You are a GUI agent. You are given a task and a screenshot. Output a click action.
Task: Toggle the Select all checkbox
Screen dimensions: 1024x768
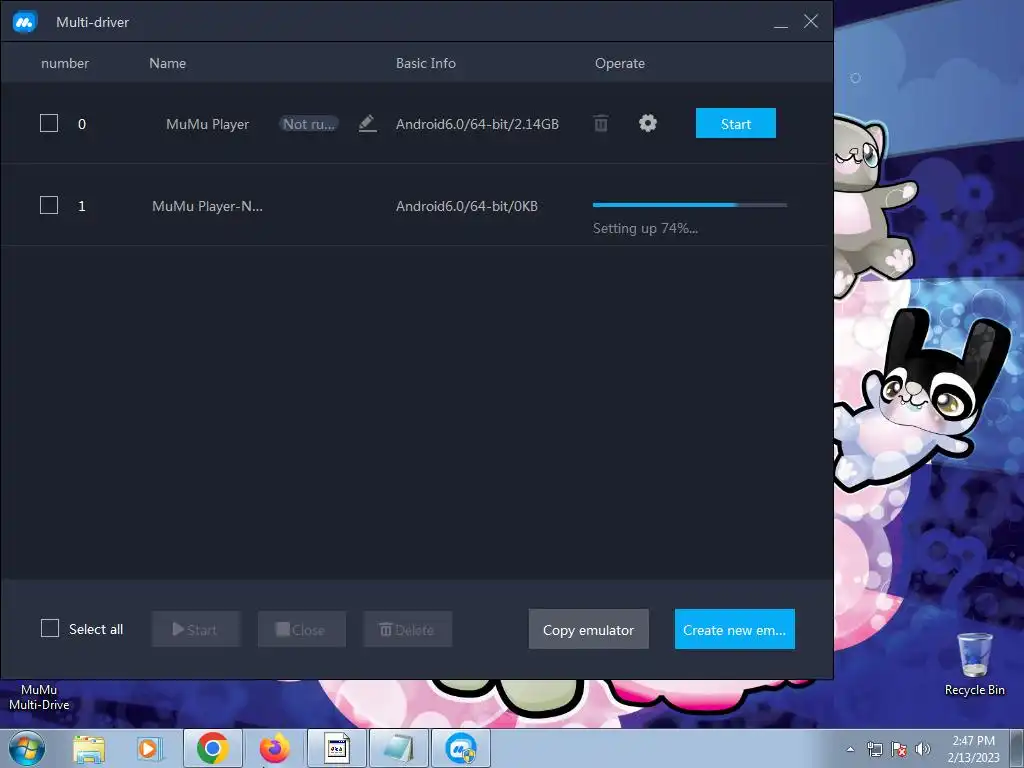click(50, 629)
